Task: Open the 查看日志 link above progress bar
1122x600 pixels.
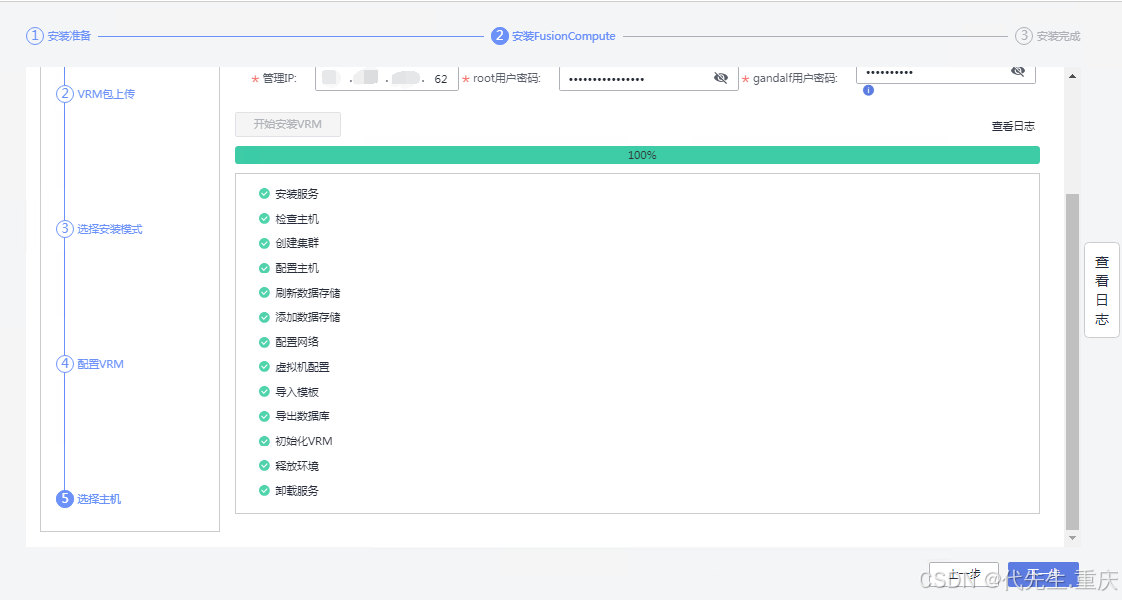Action: click(1013, 126)
